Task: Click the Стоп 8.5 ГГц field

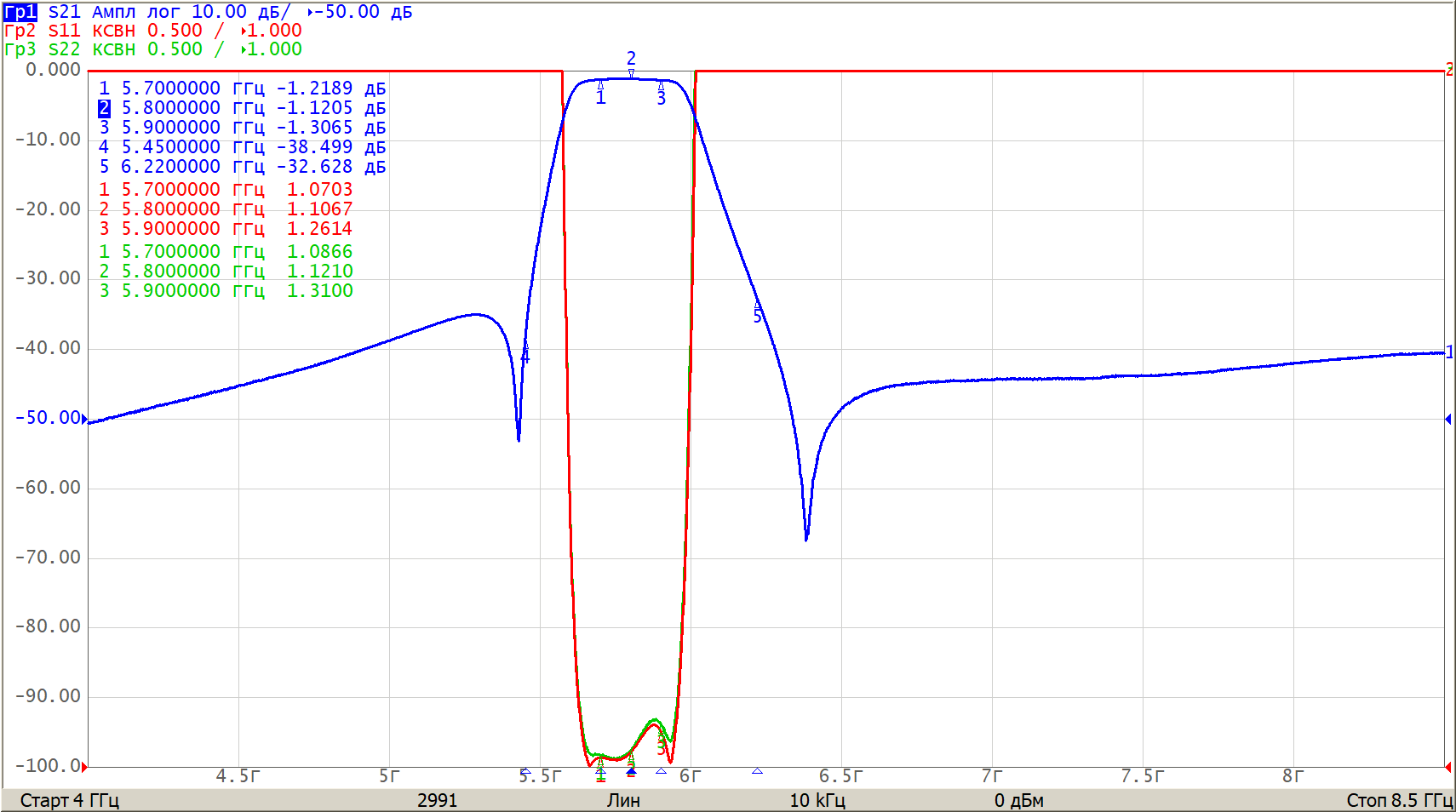Action: pyautogui.click(x=1398, y=800)
